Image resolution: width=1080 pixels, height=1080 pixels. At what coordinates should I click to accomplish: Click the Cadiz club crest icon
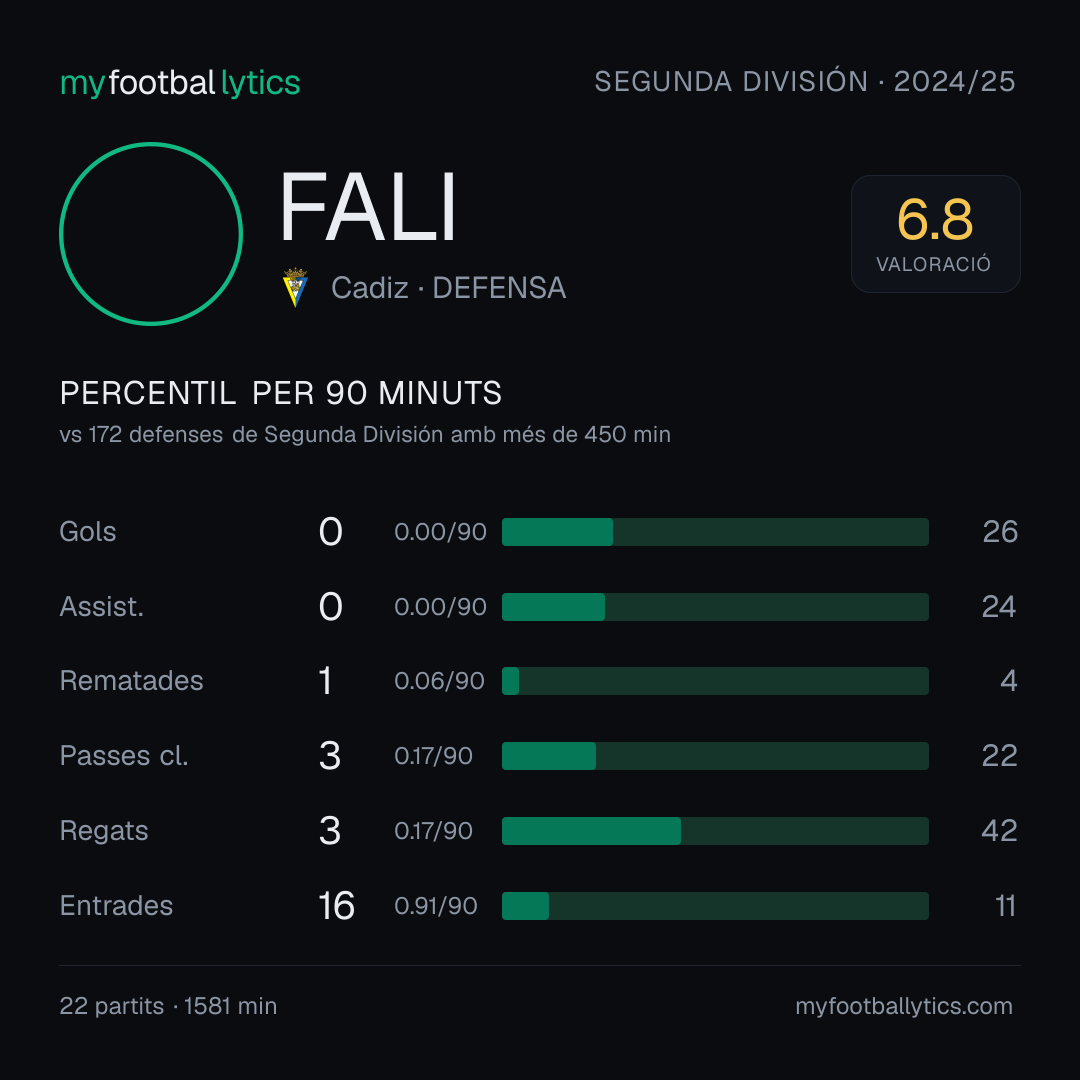295,287
